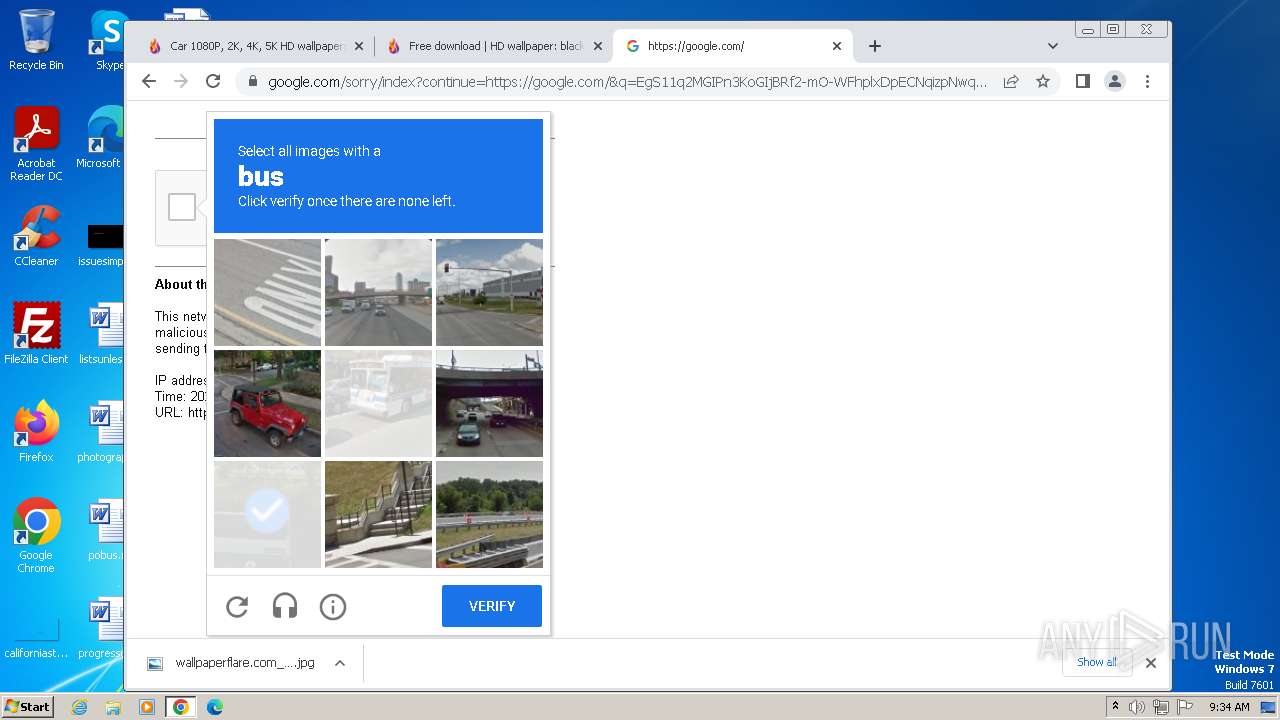Image resolution: width=1280 pixels, height=720 pixels.
Task: Show hidden system tray icons
Action: click(1115, 707)
